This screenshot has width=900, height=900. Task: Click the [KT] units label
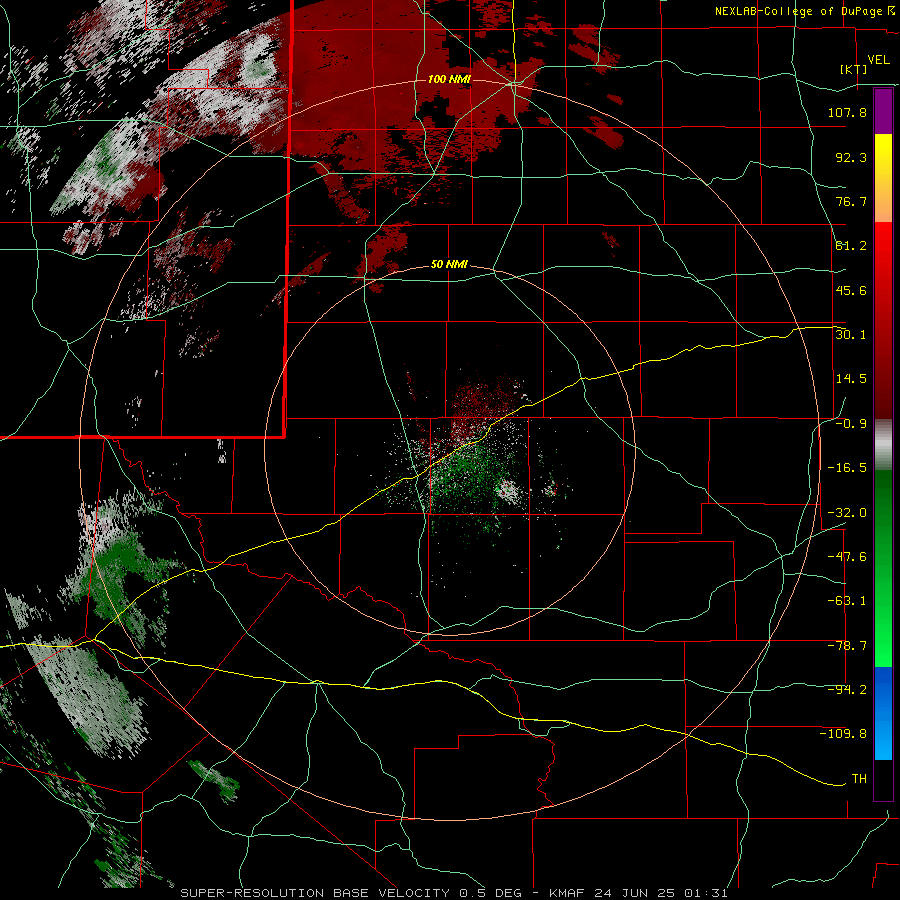854,69
